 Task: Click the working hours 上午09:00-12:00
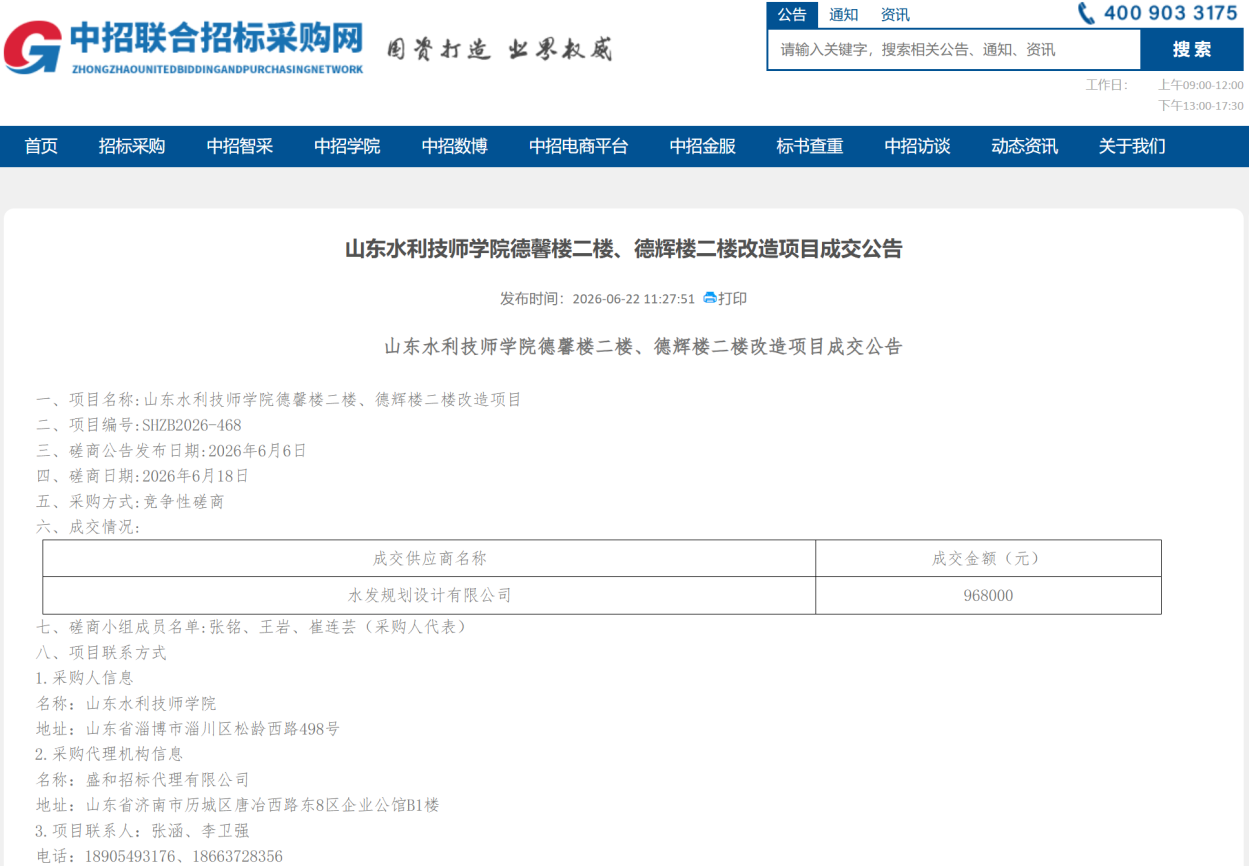pos(1201,85)
